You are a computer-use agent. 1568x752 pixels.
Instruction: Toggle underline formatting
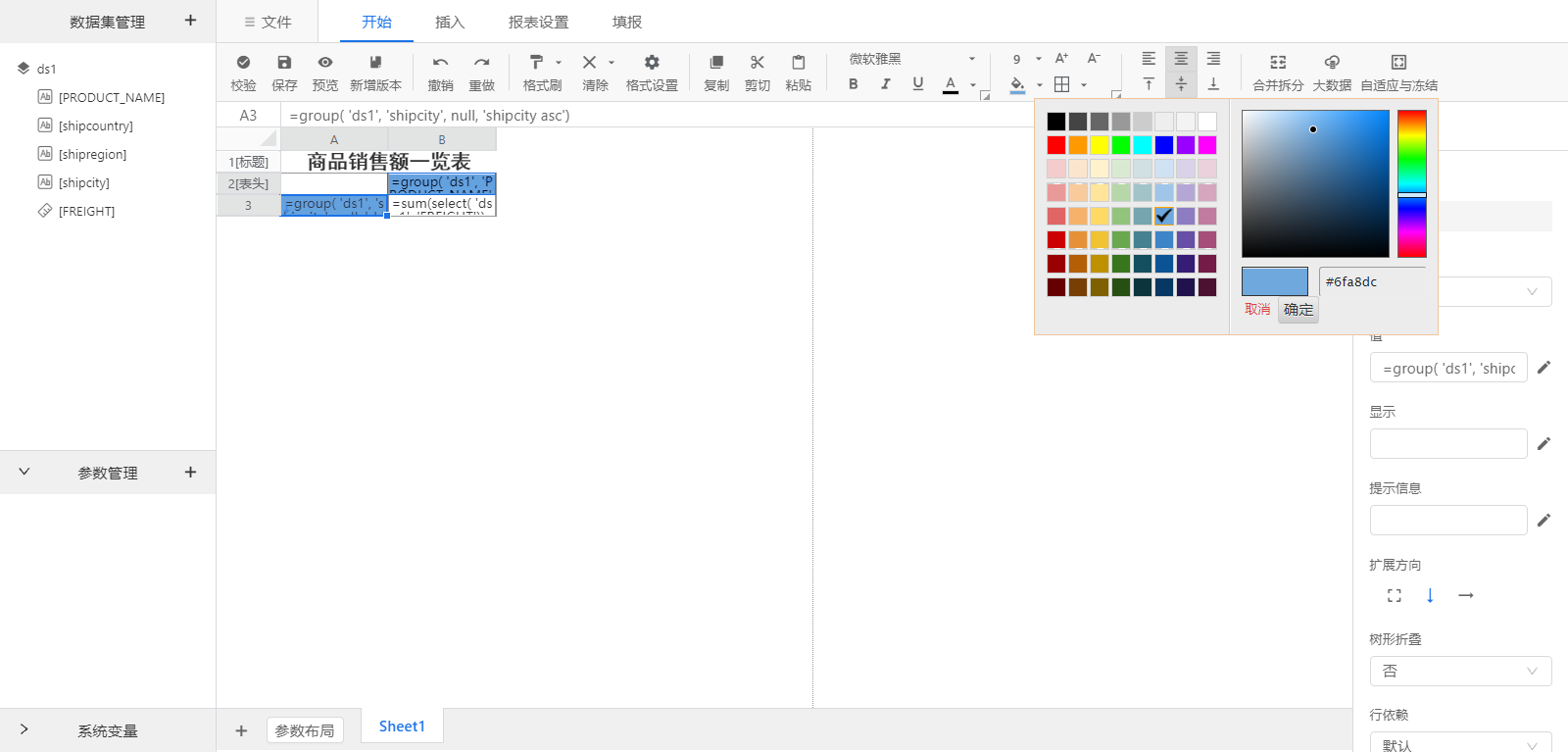[918, 84]
